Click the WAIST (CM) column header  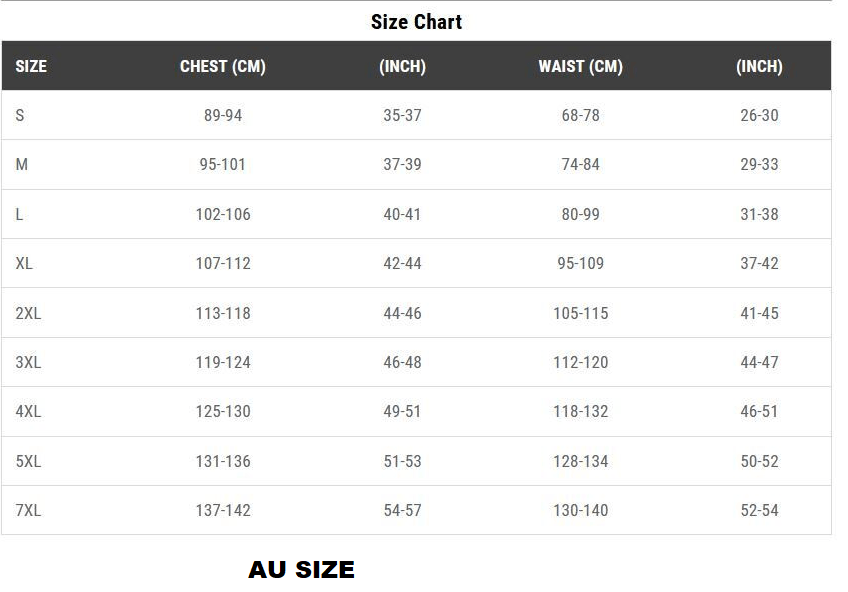(x=580, y=67)
